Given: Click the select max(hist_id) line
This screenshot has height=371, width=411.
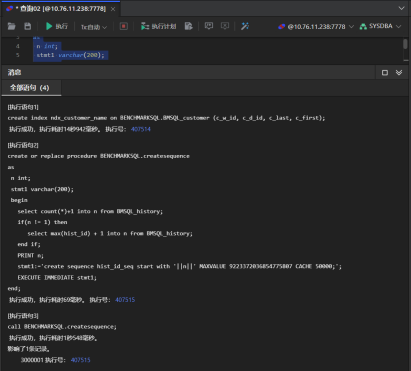Looking at the screenshot, I should (110, 233).
